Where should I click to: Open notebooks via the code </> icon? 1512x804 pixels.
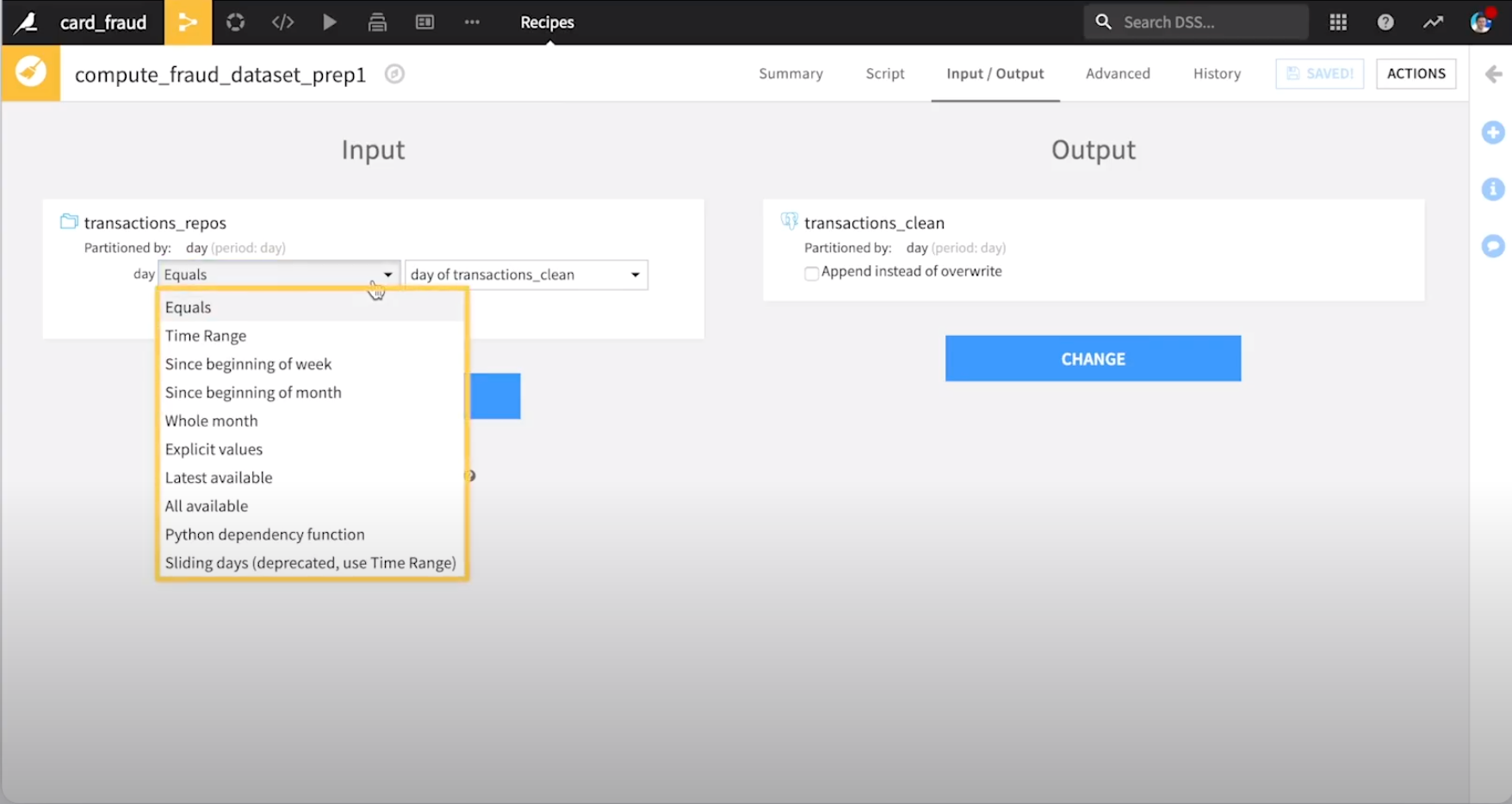pyautogui.click(x=282, y=22)
